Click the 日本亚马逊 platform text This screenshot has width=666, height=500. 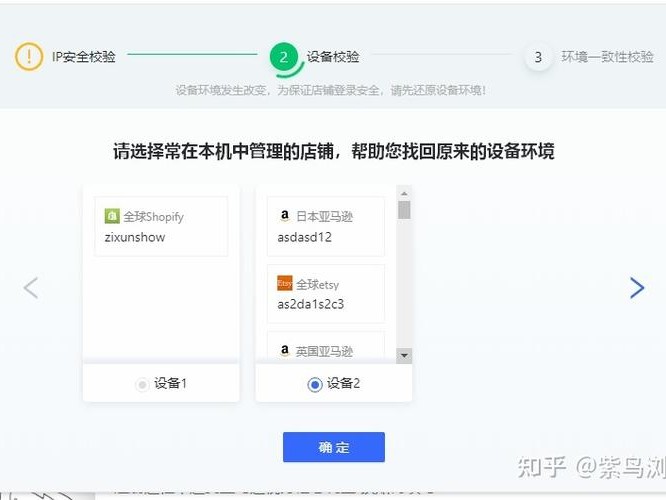tap(324, 217)
